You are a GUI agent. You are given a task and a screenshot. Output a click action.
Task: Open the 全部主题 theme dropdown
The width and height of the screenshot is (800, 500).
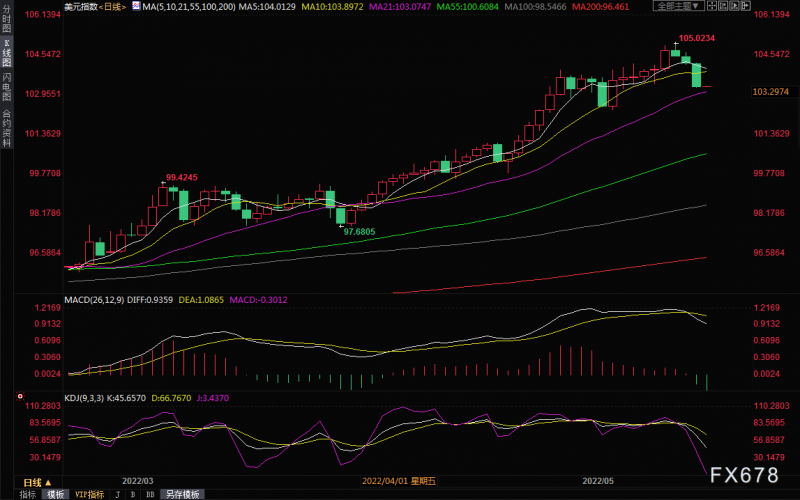pos(678,6)
